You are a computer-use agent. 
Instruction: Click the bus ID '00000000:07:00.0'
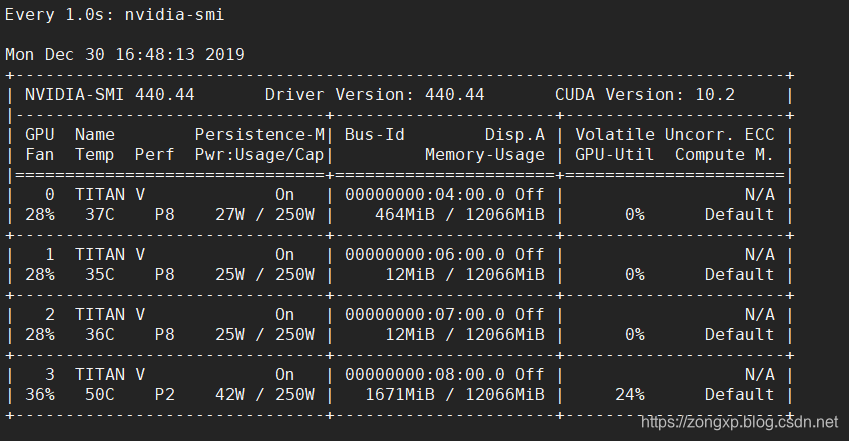pyautogui.click(x=424, y=315)
